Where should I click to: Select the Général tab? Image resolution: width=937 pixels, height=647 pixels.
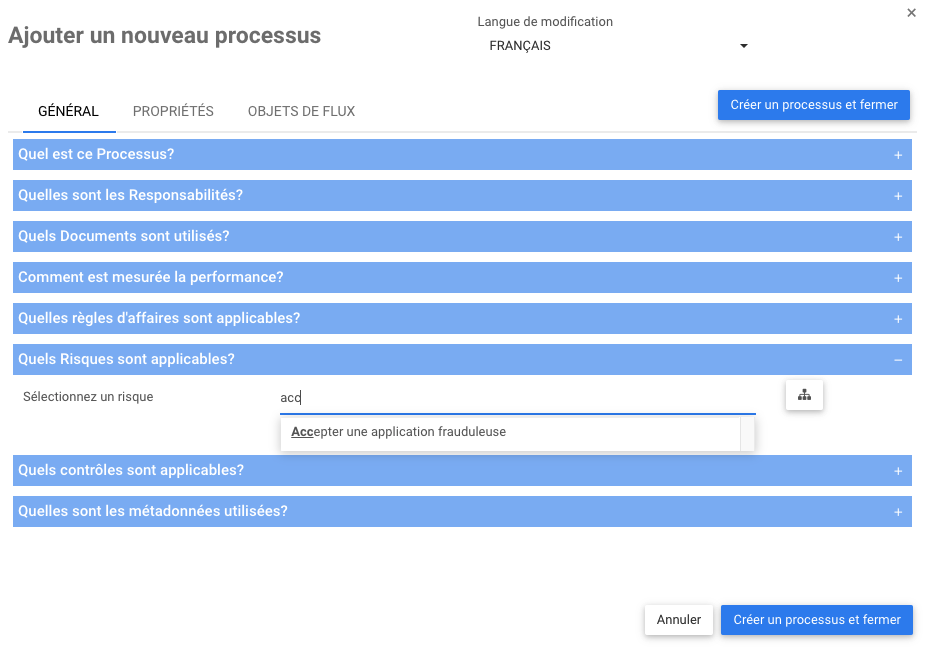68,111
